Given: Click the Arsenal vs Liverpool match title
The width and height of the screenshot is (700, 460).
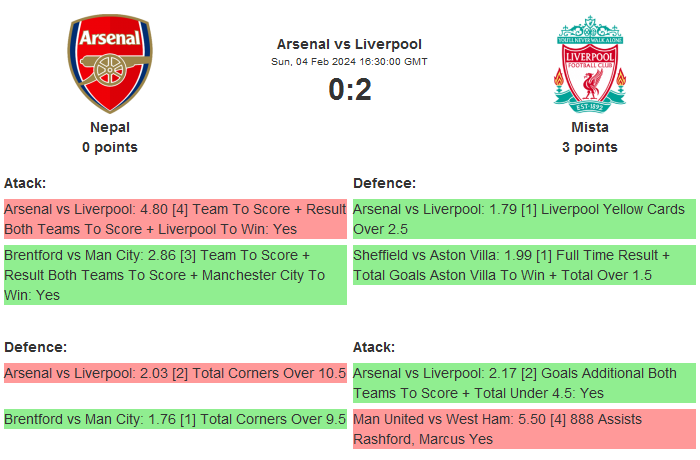Looking at the screenshot, I should pyautogui.click(x=349, y=44).
